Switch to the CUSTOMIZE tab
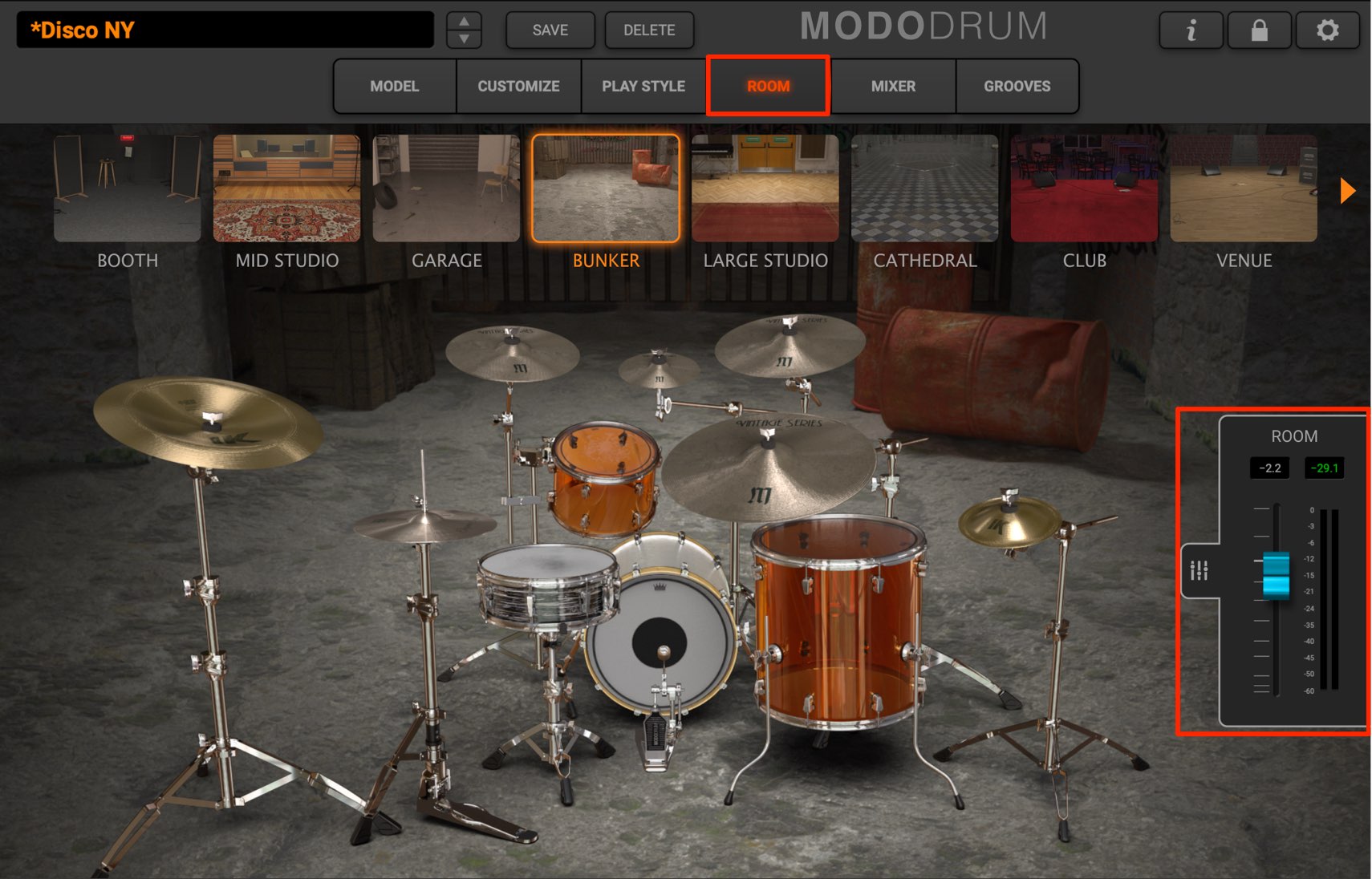1372x879 pixels. click(x=519, y=86)
